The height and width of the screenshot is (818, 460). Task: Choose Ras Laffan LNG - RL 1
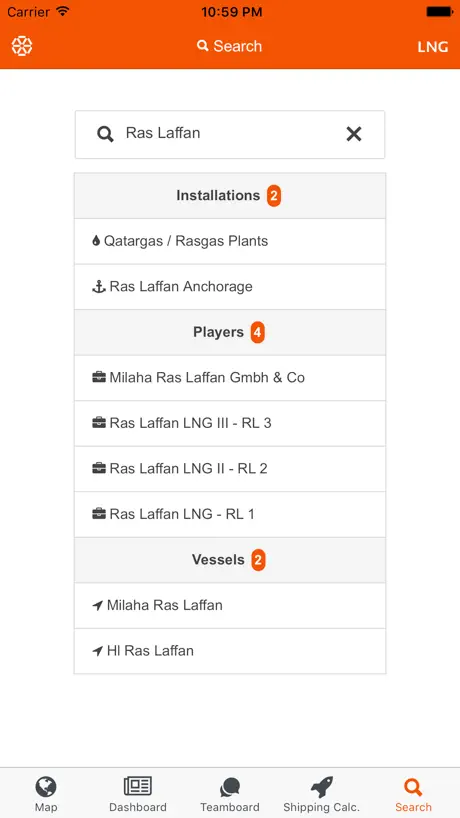pyautogui.click(x=230, y=514)
